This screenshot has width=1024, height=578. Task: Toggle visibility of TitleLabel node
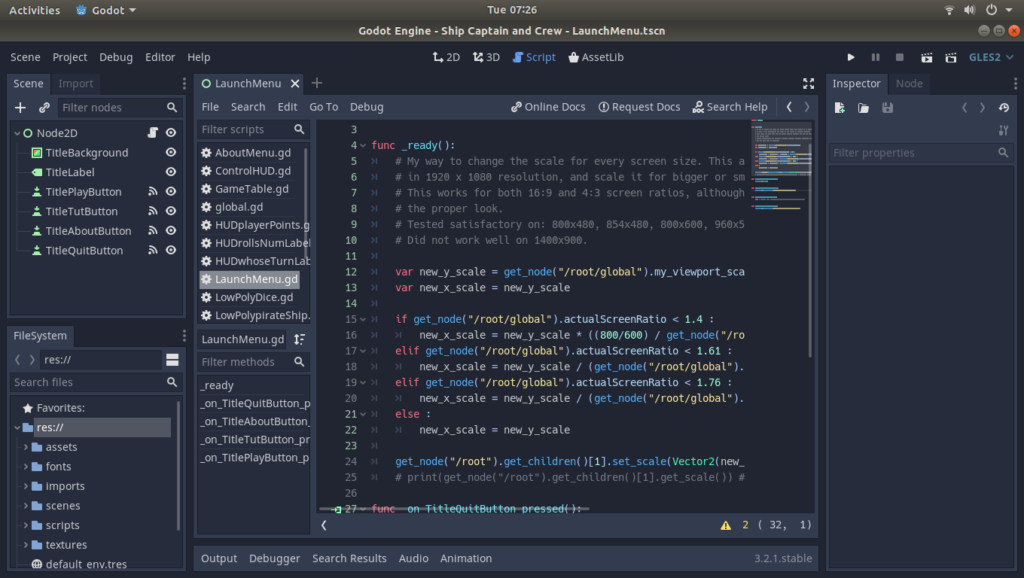[171, 172]
